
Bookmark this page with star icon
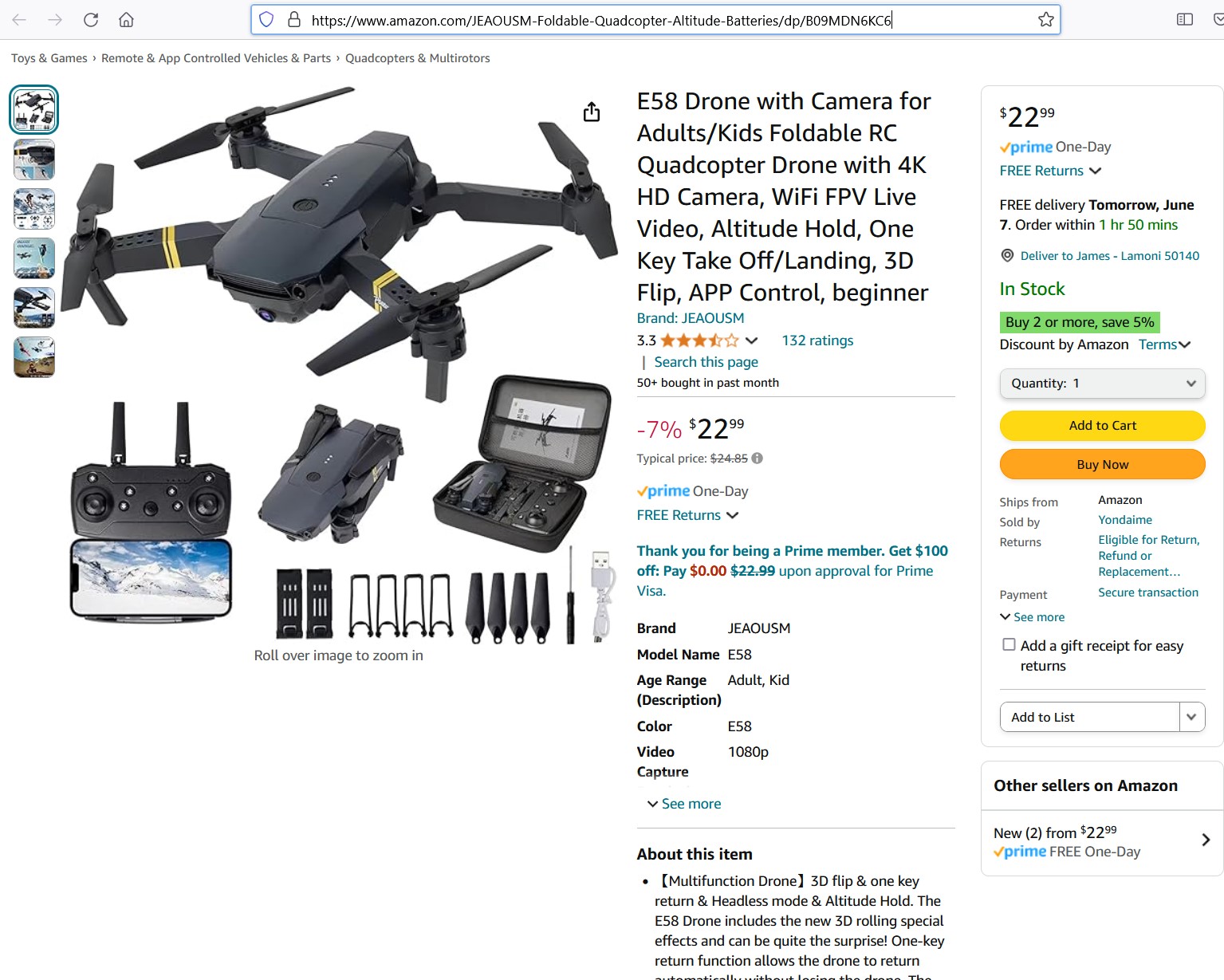[1046, 20]
